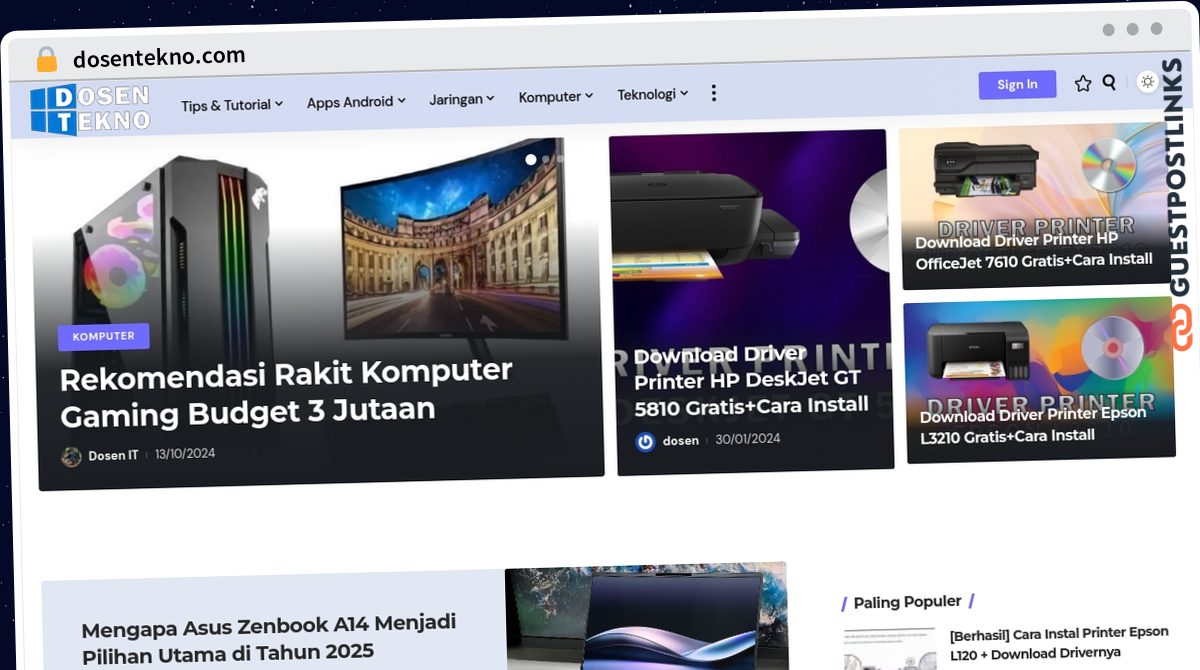
Task: Click the padlock icon beside the URL
Action: [47, 60]
